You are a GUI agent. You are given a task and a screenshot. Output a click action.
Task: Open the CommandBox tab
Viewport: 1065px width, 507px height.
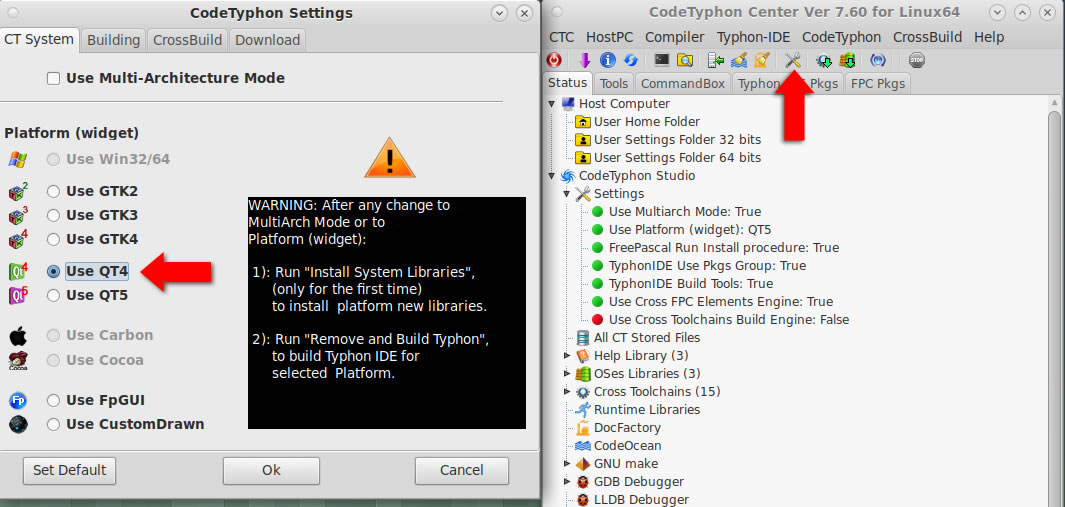click(683, 84)
